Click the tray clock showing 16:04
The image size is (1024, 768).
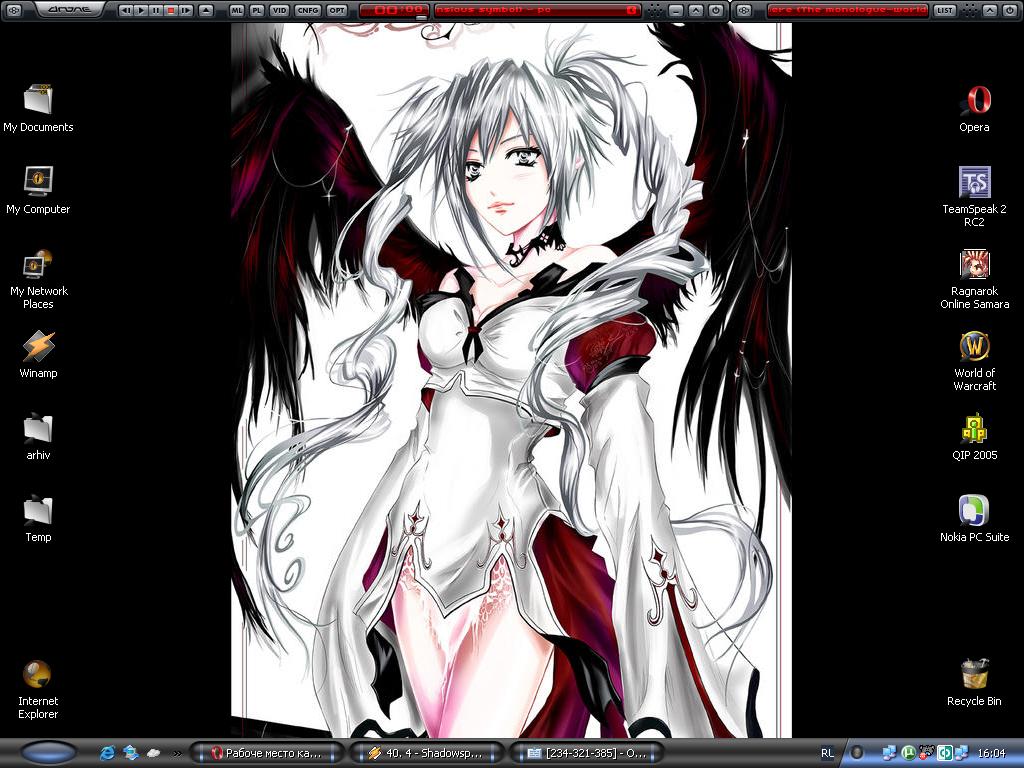click(991, 753)
